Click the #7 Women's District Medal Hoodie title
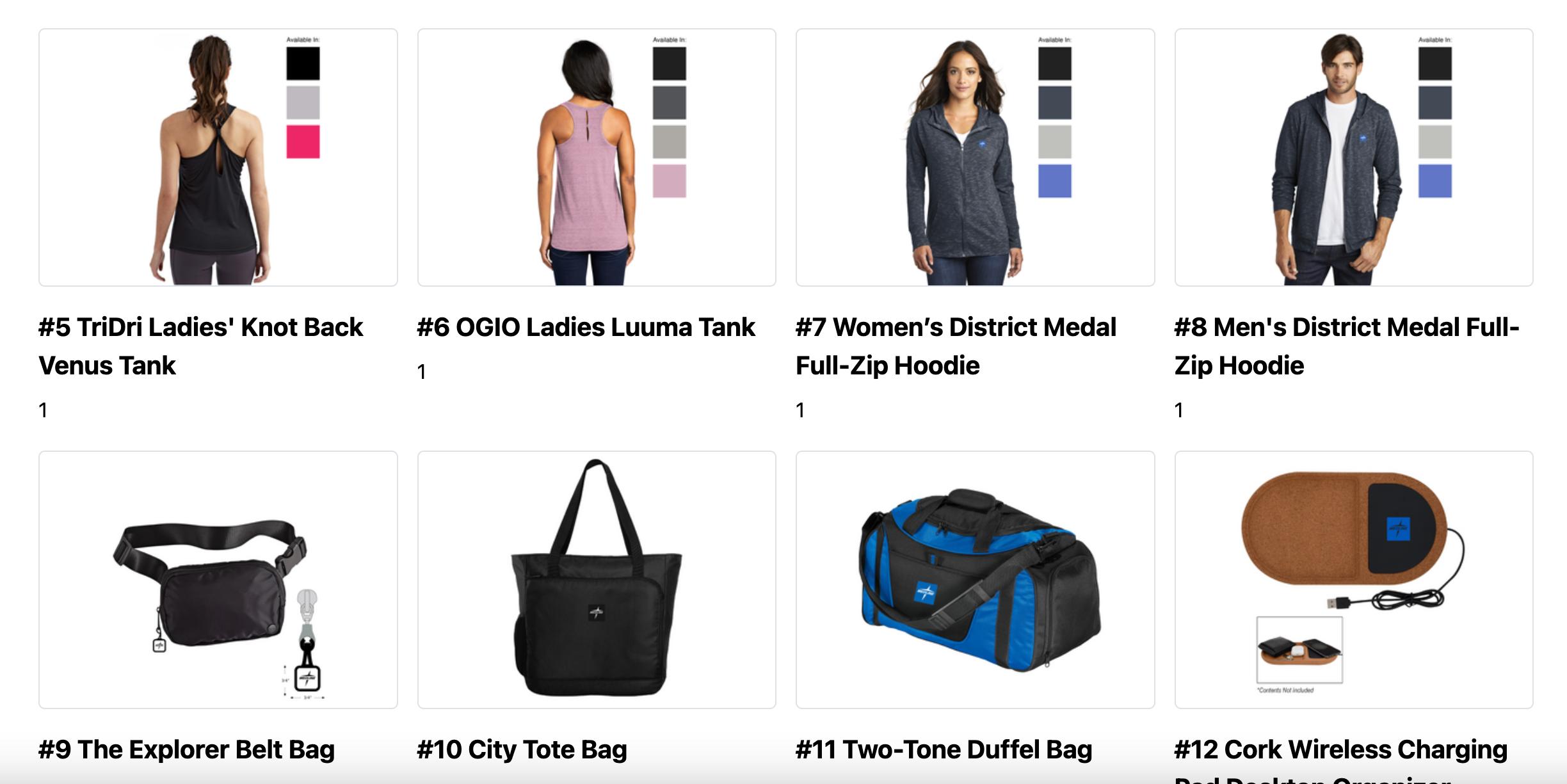This screenshot has height=784, width=1567. coord(956,346)
